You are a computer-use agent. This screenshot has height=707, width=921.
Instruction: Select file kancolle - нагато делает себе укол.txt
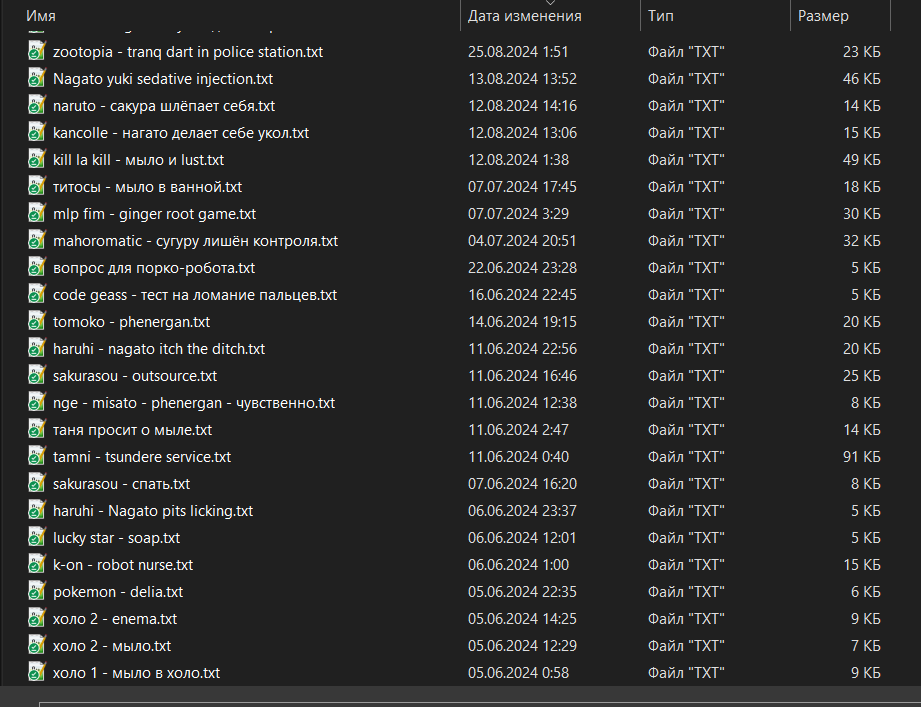click(x=181, y=133)
